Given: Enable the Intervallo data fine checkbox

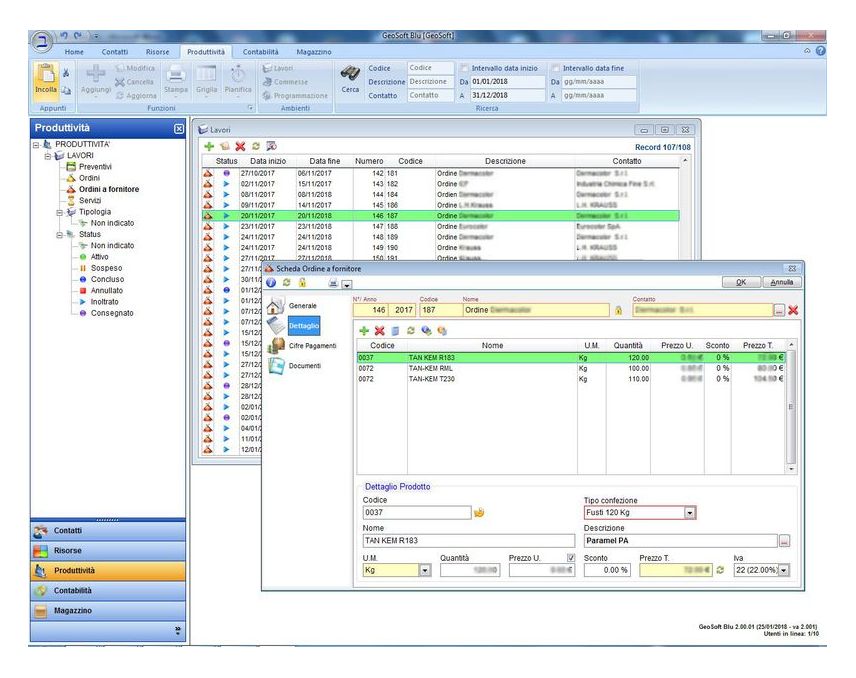Looking at the screenshot, I should coord(556,68).
